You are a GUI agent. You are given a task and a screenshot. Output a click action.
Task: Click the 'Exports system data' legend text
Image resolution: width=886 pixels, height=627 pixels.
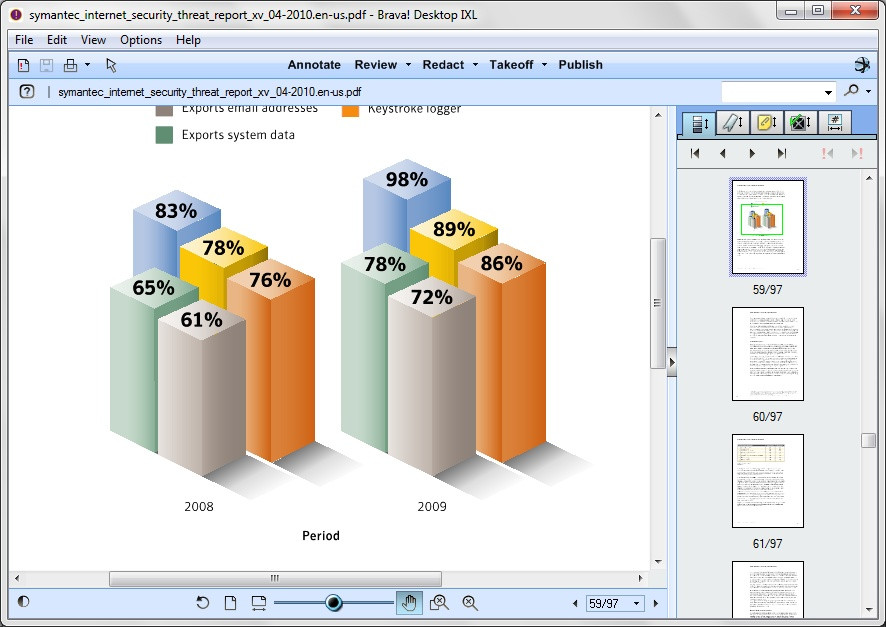click(238, 135)
